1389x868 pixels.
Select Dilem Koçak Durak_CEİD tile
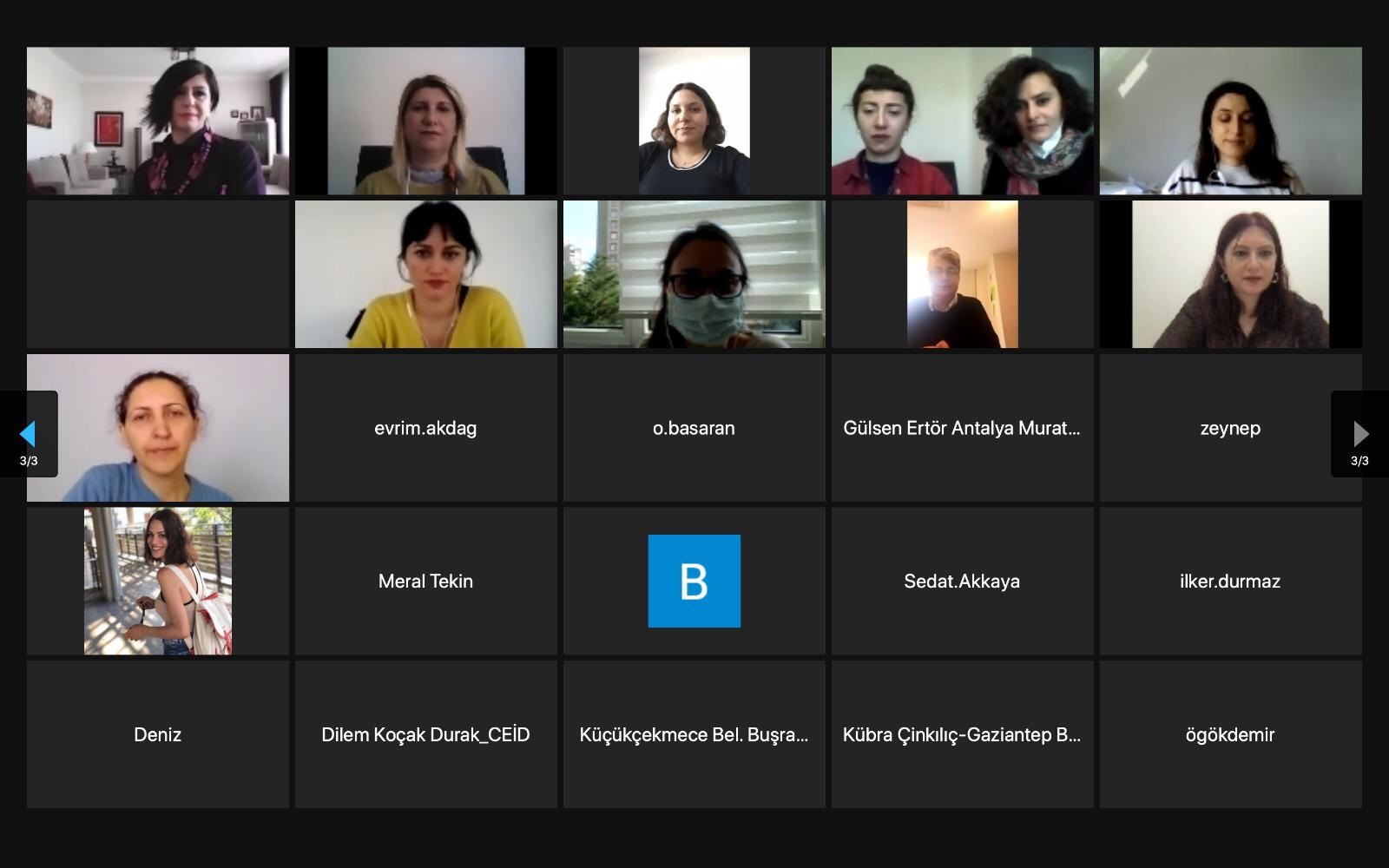(x=425, y=734)
